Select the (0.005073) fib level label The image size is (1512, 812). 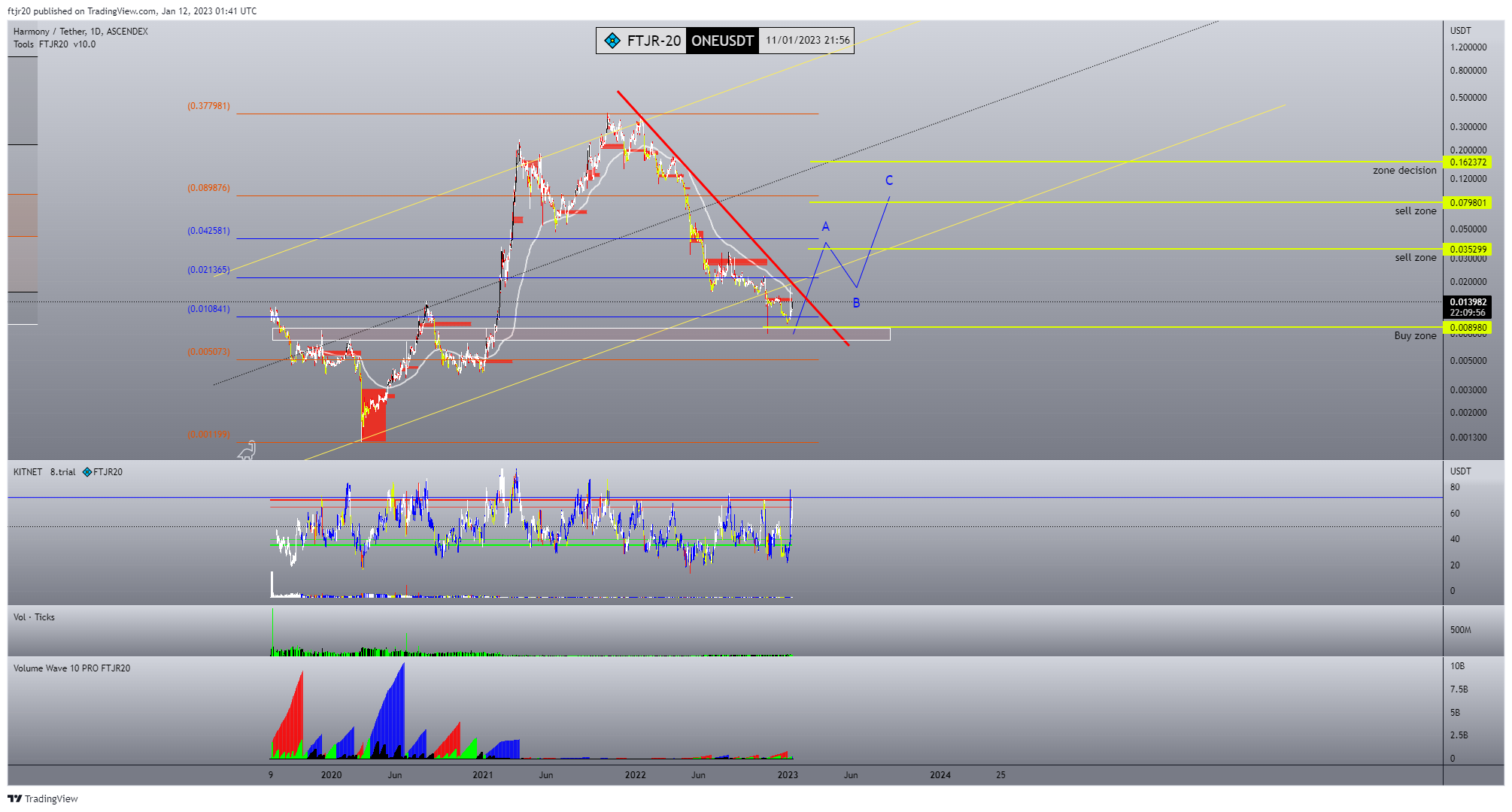(209, 352)
